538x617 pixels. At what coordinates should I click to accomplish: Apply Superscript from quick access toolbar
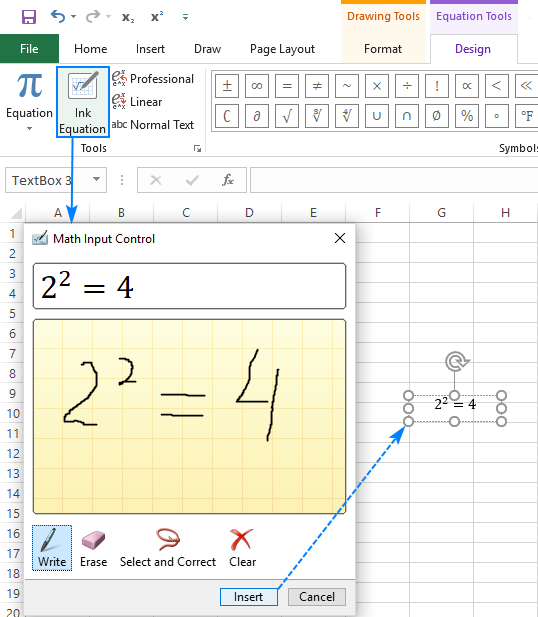click(157, 17)
